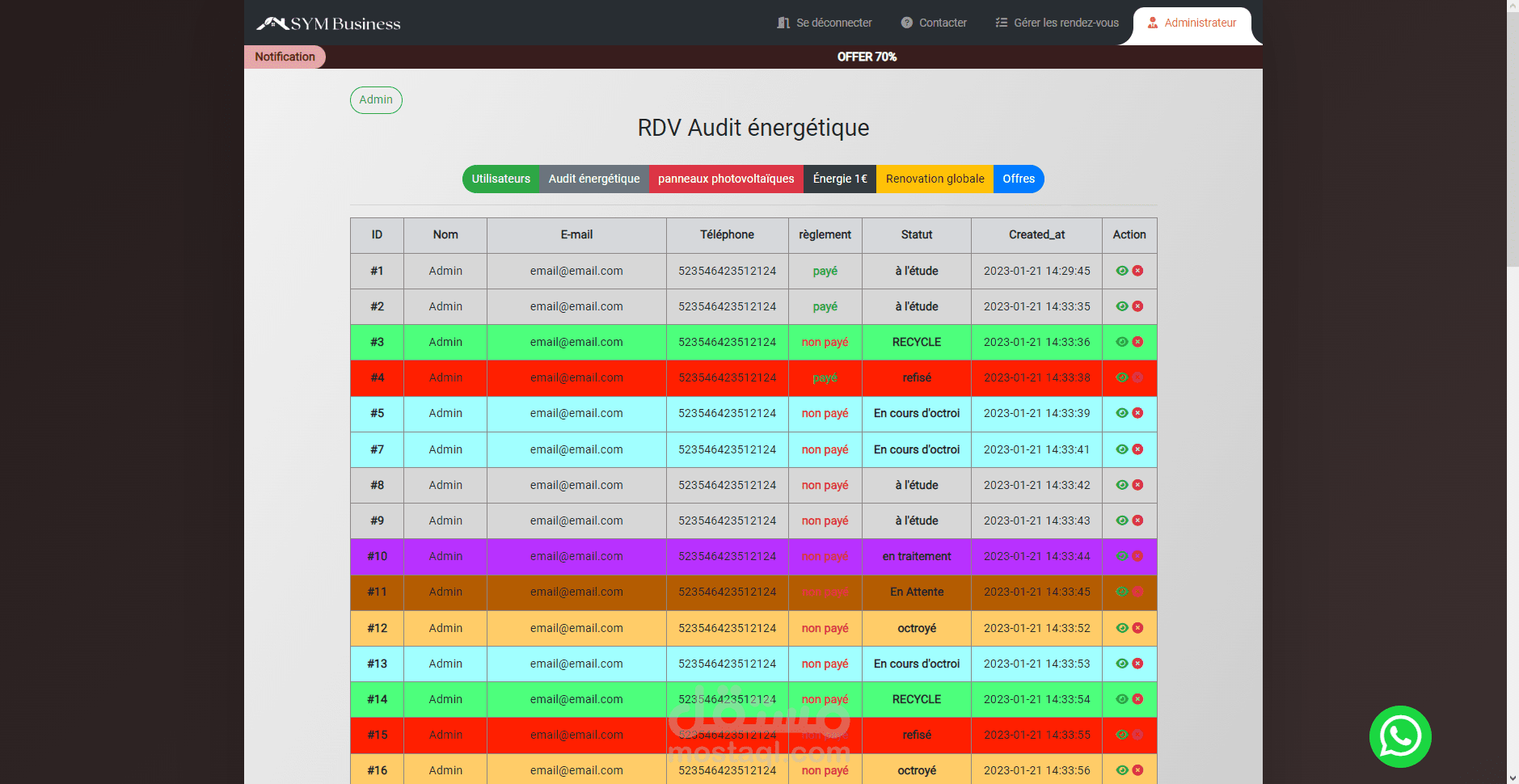Click the 'payé' cell in row #2
Image resolution: width=1519 pixels, height=784 pixels.
tap(825, 306)
